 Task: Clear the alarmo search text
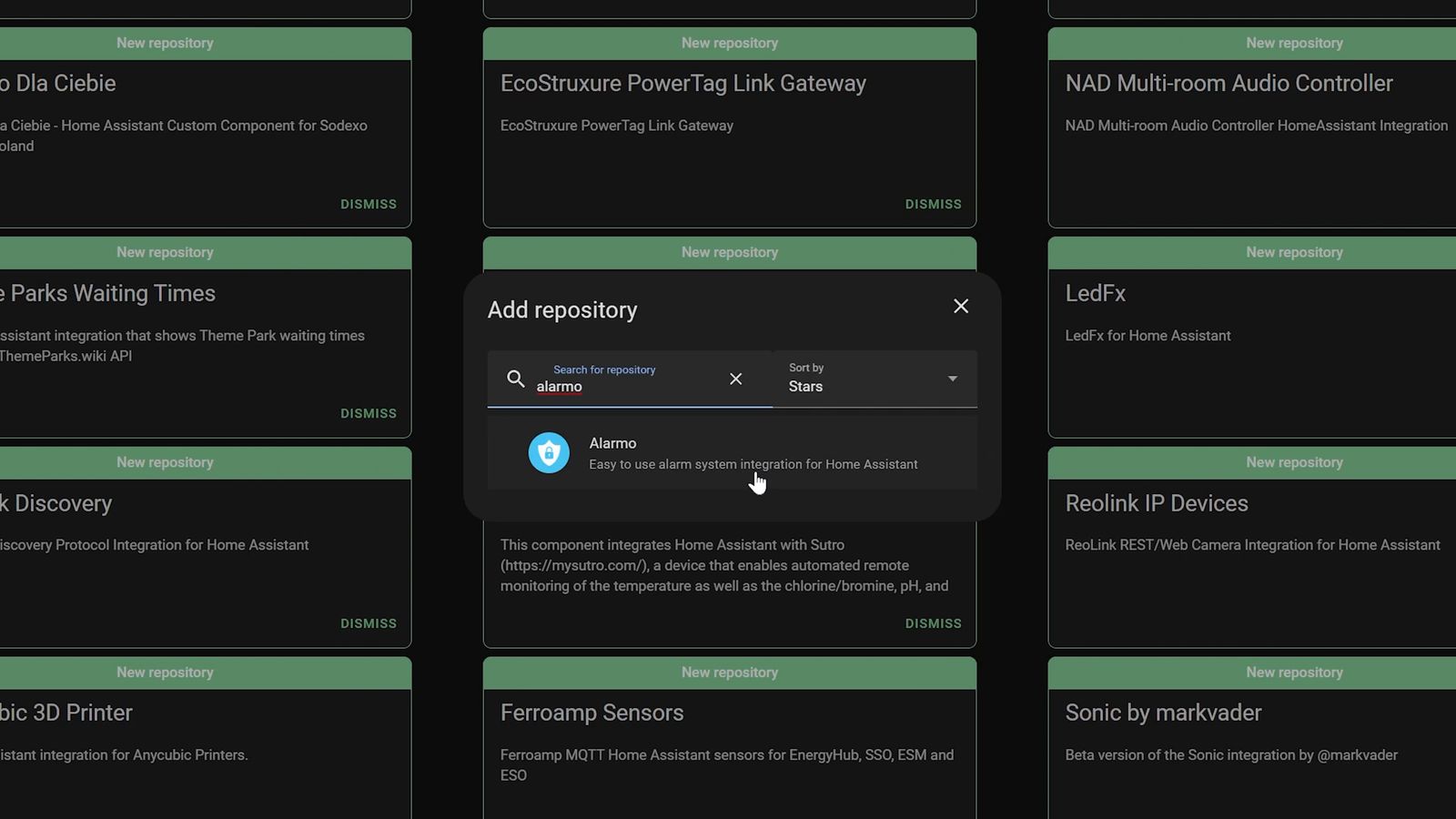(x=735, y=379)
